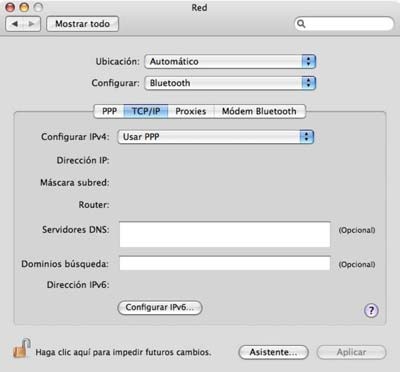The width and height of the screenshot is (400, 372).
Task: Click the Dominios búsqueda text field
Action: point(225,263)
